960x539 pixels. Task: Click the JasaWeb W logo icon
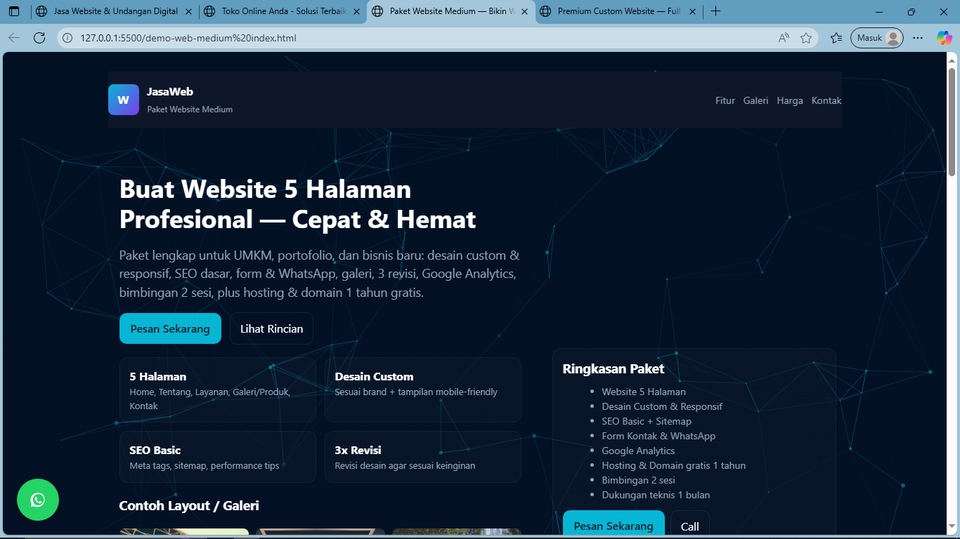click(x=124, y=100)
